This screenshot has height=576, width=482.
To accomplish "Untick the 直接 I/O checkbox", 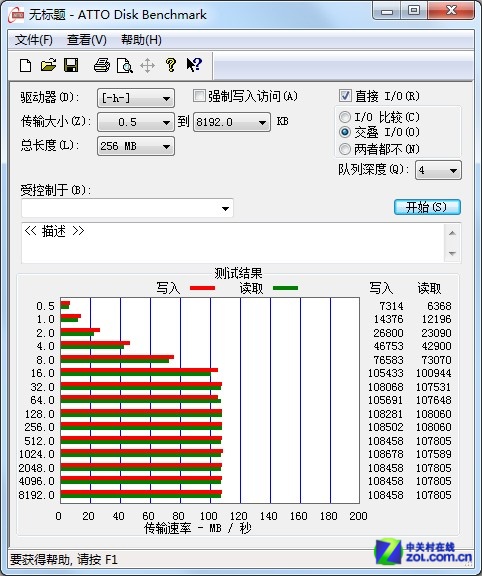I will [345, 96].
